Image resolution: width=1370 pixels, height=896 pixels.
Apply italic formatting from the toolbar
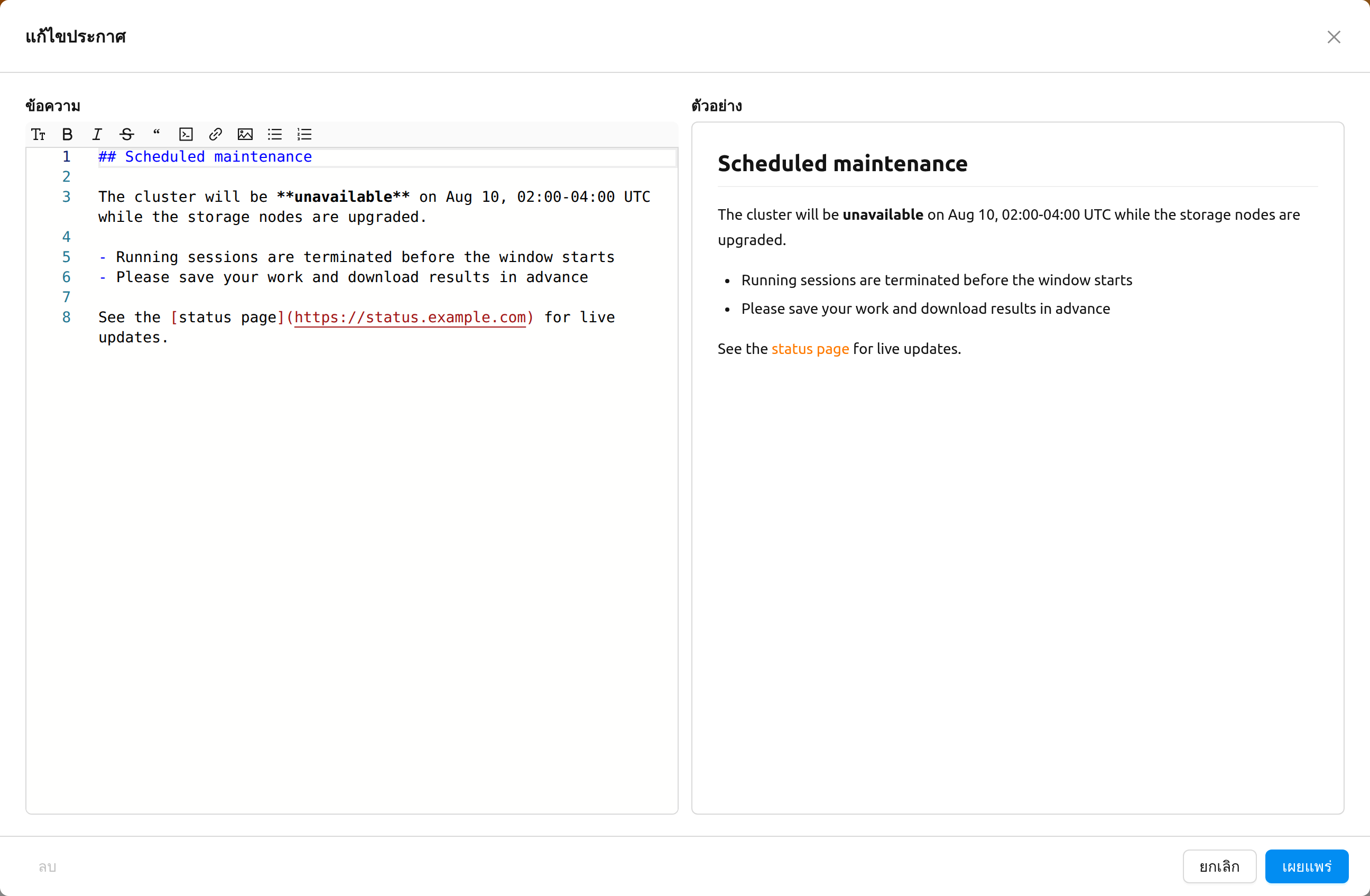click(97, 135)
